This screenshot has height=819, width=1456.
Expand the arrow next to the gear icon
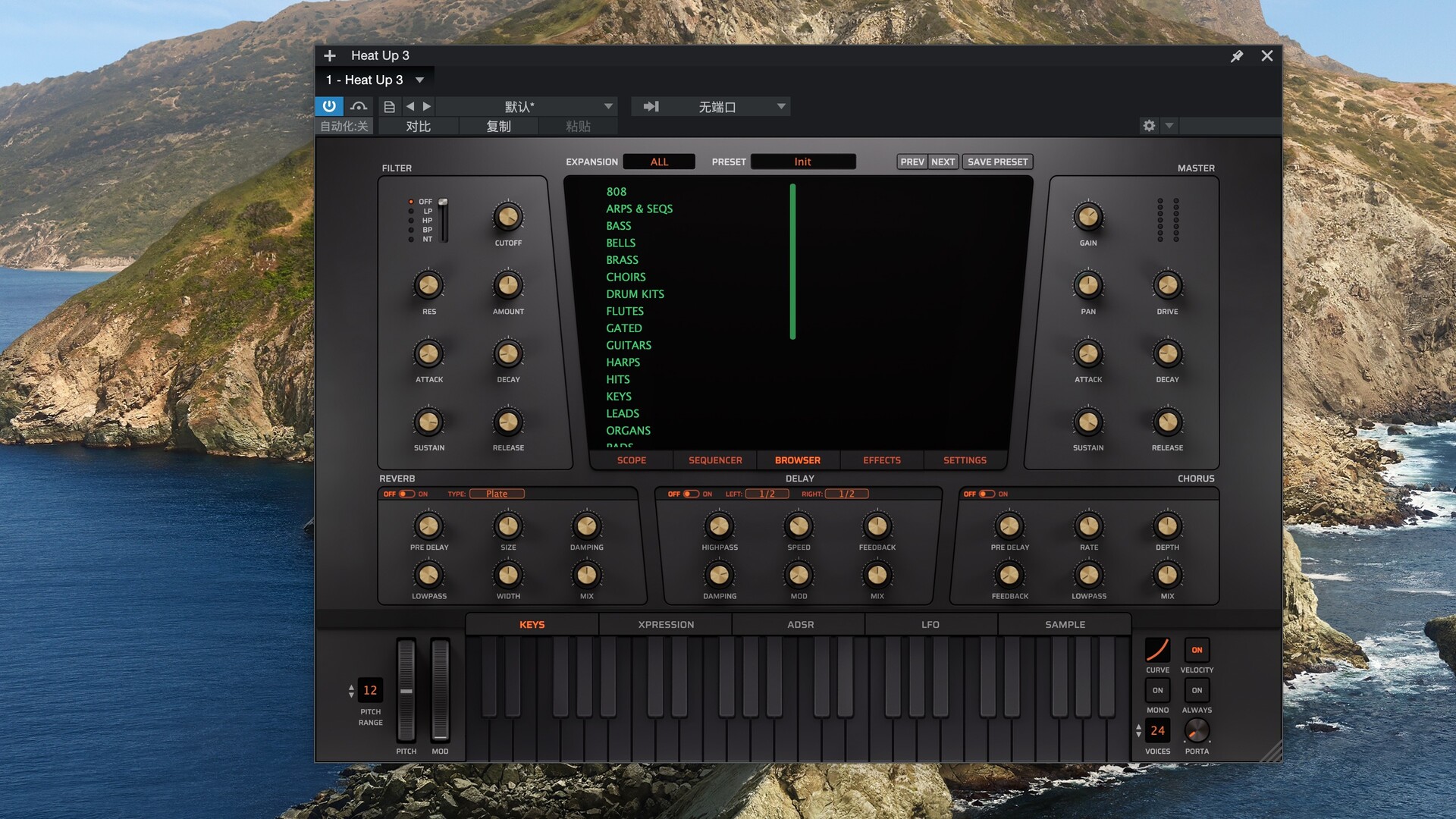1169,126
